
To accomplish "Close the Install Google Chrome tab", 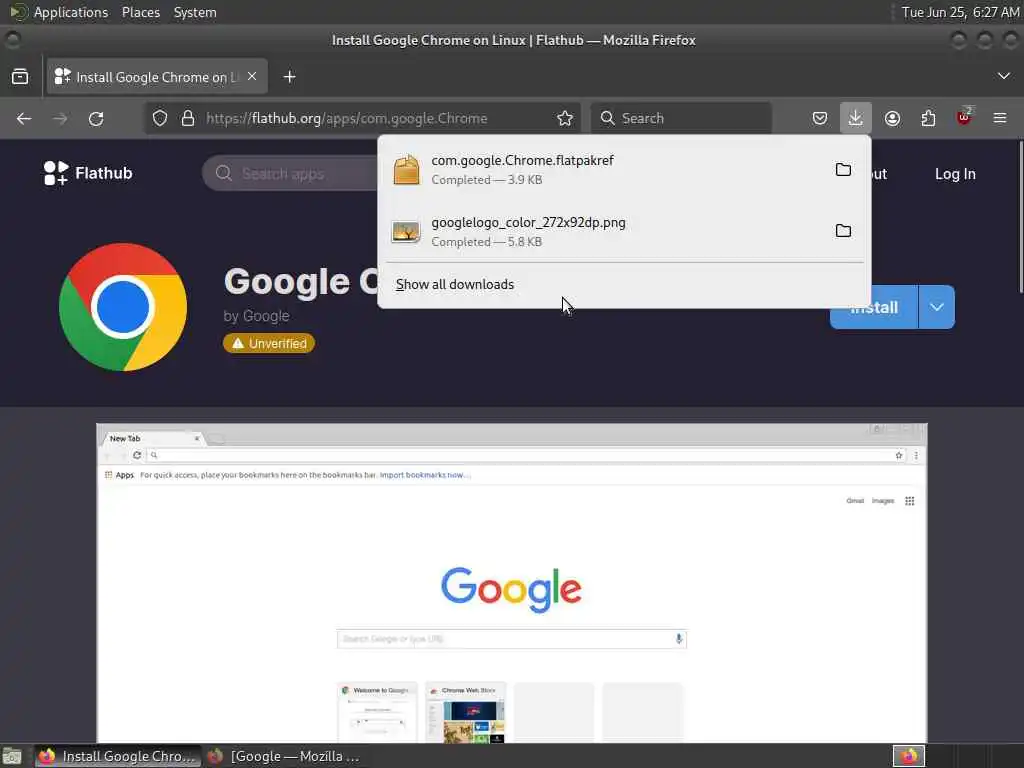I will [252, 76].
